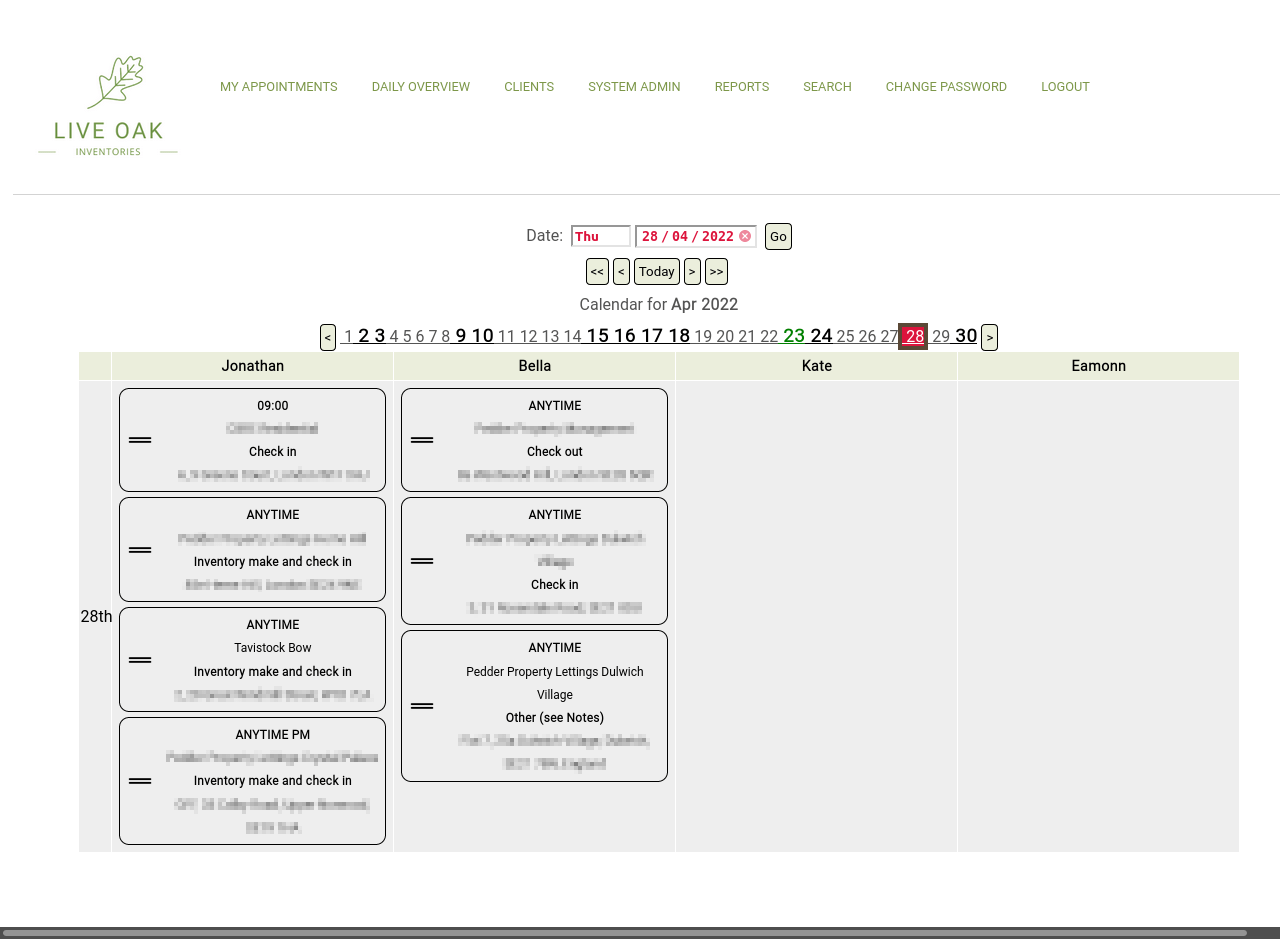Select day 24 in the April calendar
The image size is (1280, 939).
(821, 336)
